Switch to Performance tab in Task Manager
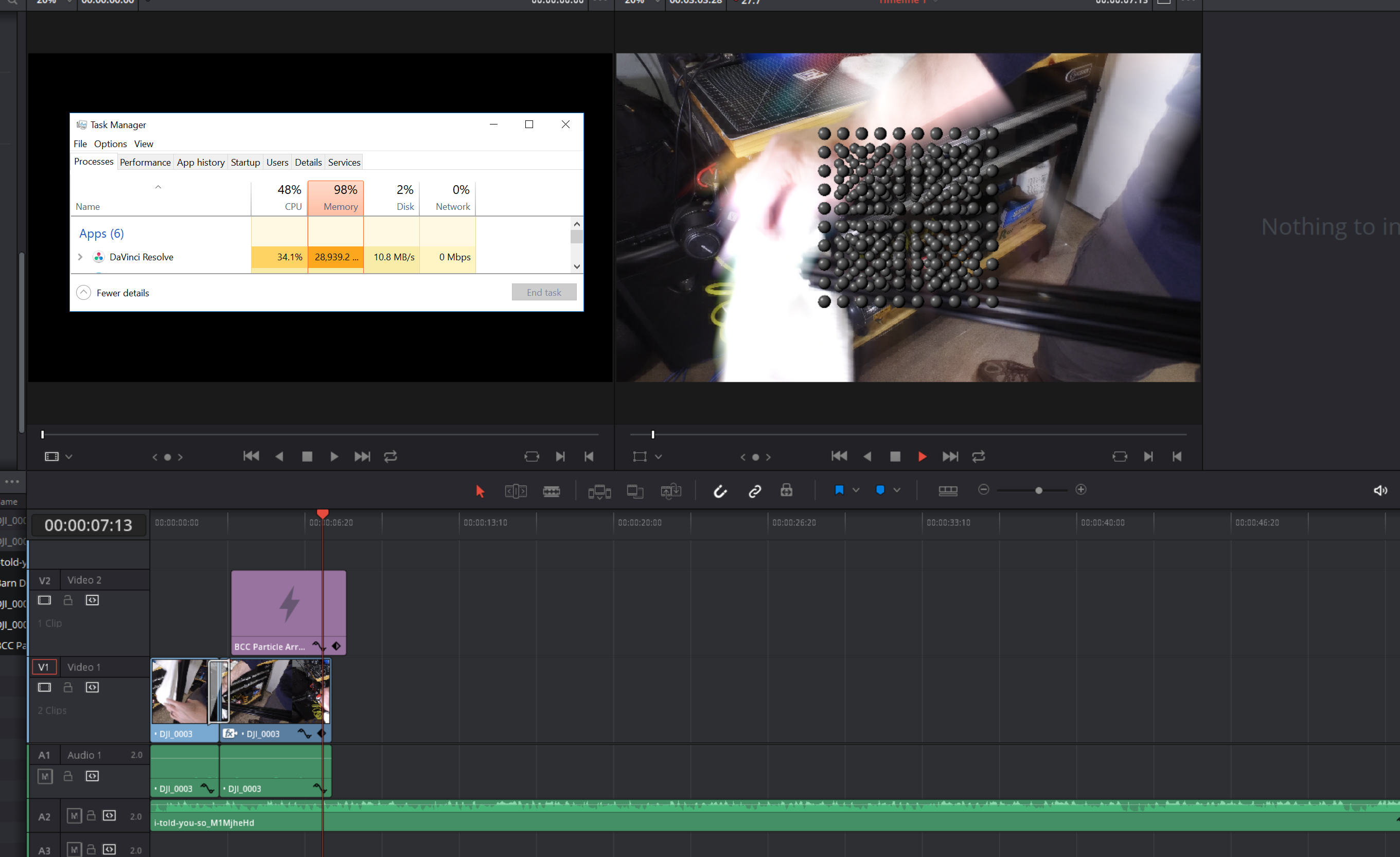This screenshot has width=1400, height=857. 145,163
